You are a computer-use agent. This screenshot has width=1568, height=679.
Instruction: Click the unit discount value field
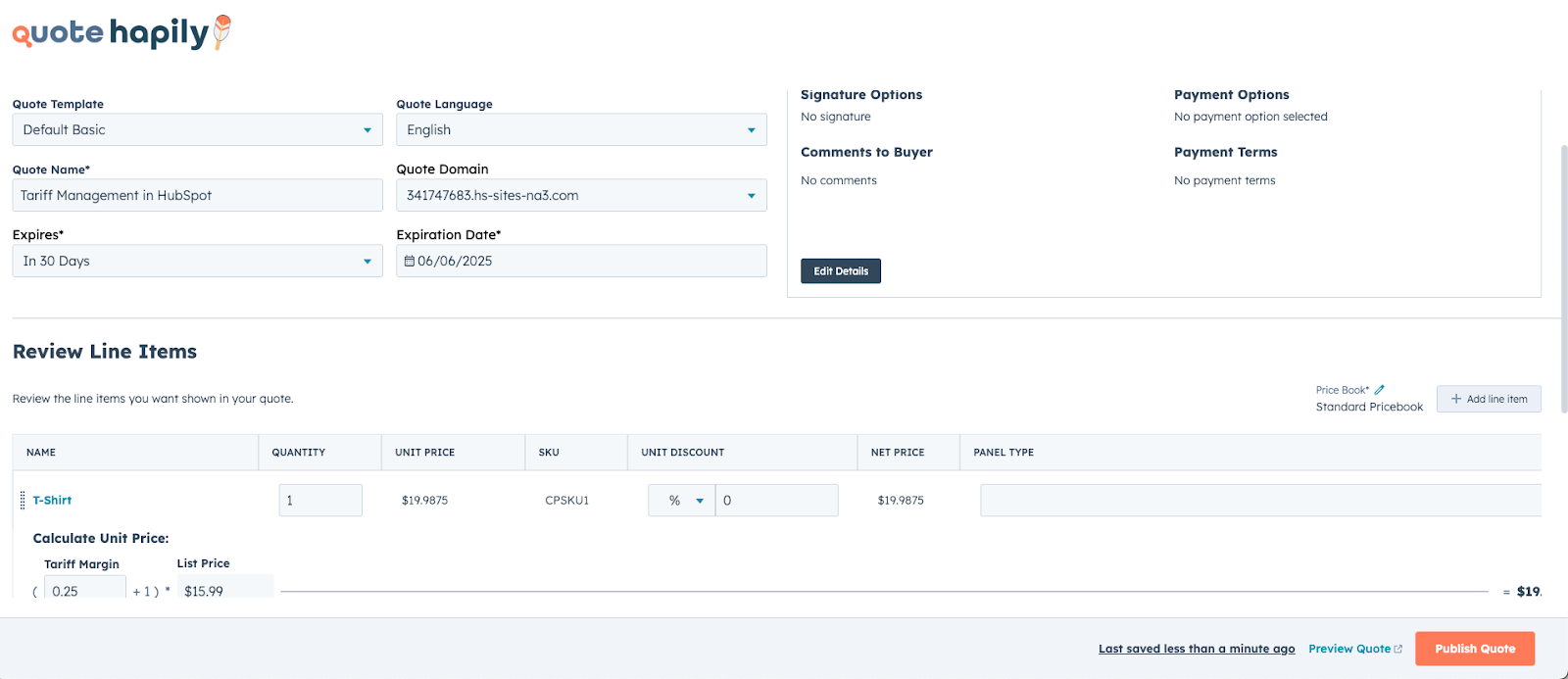pos(776,501)
